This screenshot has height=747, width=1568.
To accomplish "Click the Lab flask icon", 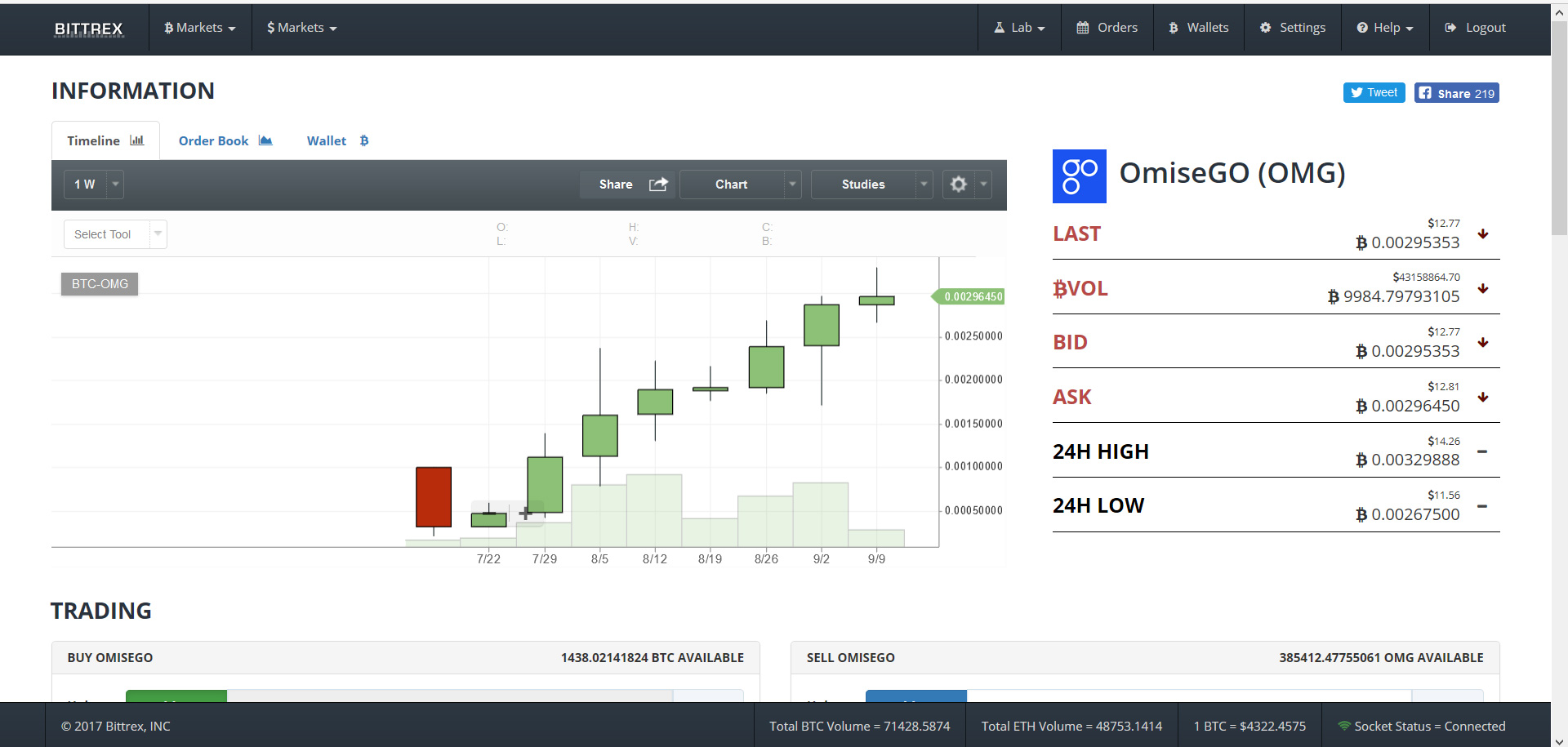I will [999, 28].
